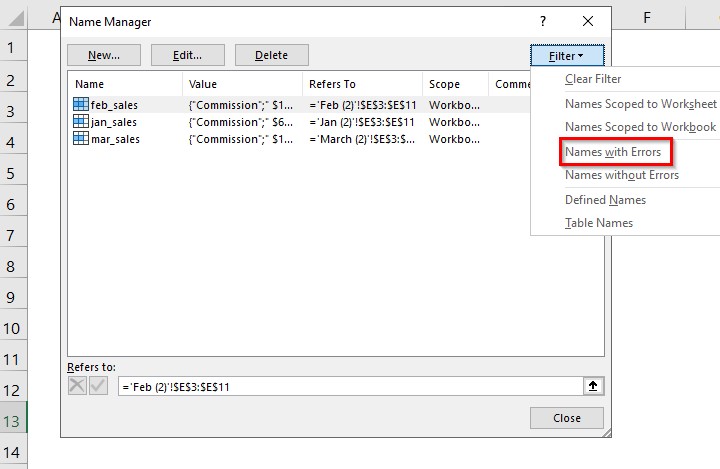Image resolution: width=720 pixels, height=469 pixels.
Task: Select Names Scoped to Worksheet
Action: (x=641, y=104)
